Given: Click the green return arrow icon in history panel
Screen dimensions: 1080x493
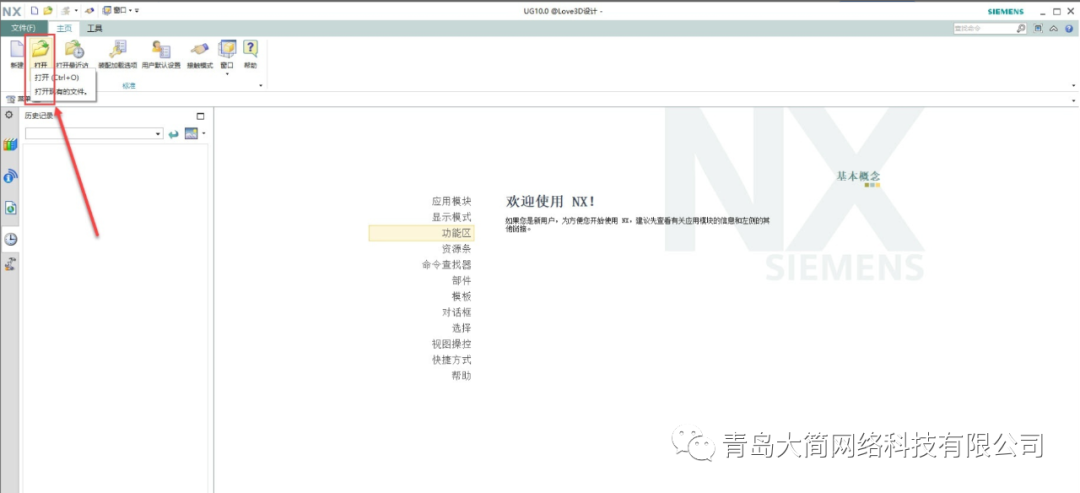Looking at the screenshot, I should 174,134.
